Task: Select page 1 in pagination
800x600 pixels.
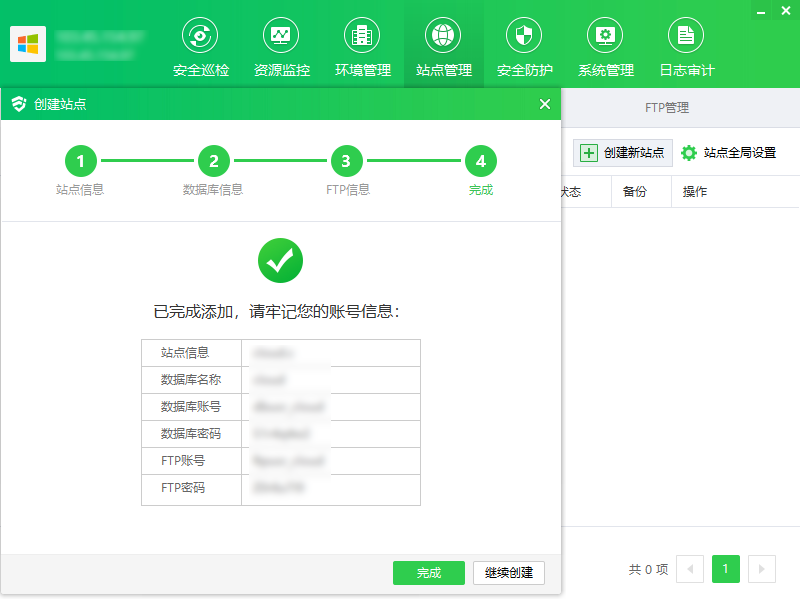Action: tap(726, 569)
